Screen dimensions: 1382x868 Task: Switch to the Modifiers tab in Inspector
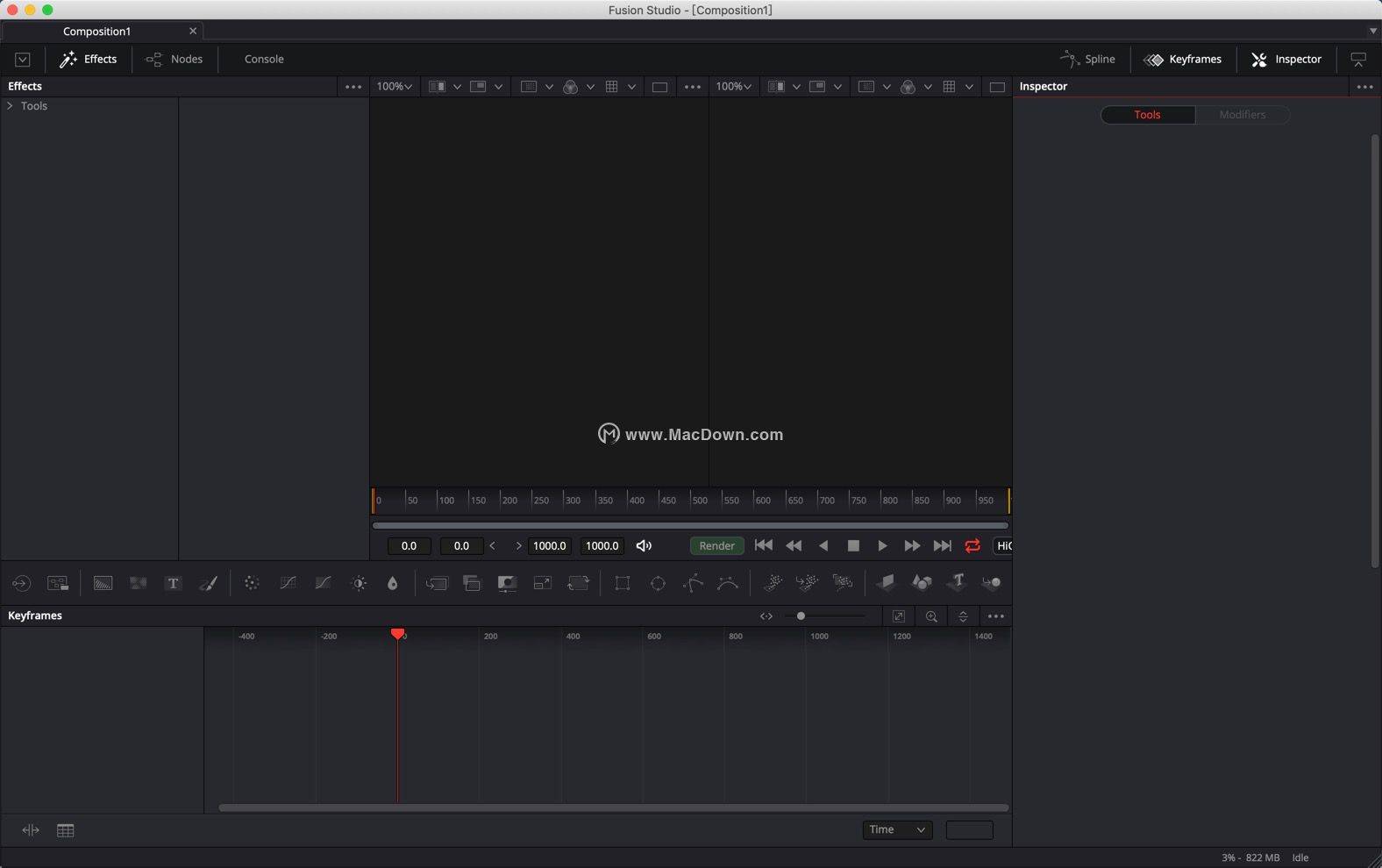pyautogui.click(x=1242, y=115)
